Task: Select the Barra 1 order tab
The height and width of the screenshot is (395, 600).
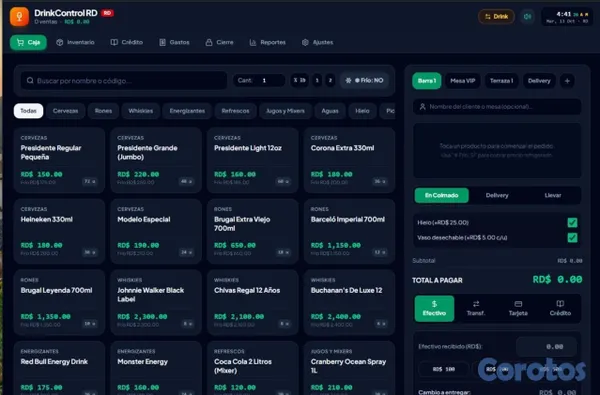Action: click(427, 81)
